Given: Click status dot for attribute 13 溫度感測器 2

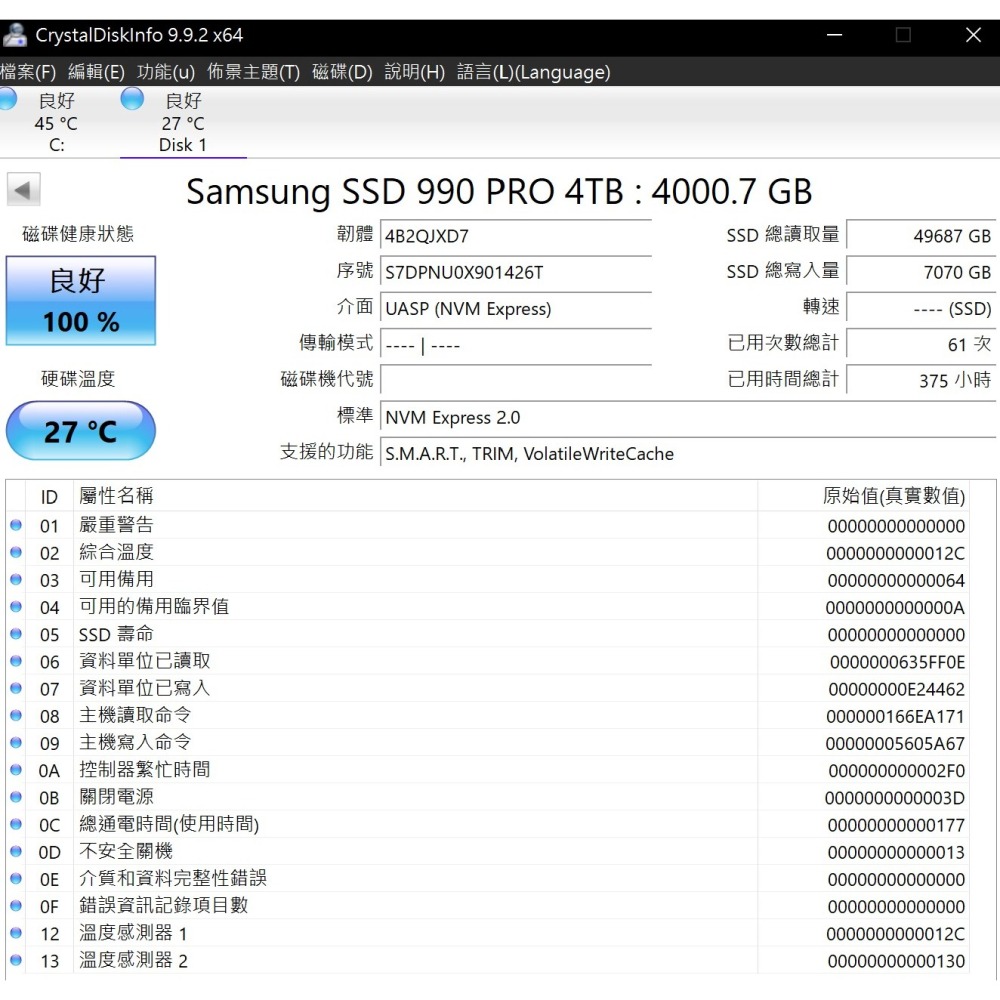Looking at the screenshot, I should (16, 960).
